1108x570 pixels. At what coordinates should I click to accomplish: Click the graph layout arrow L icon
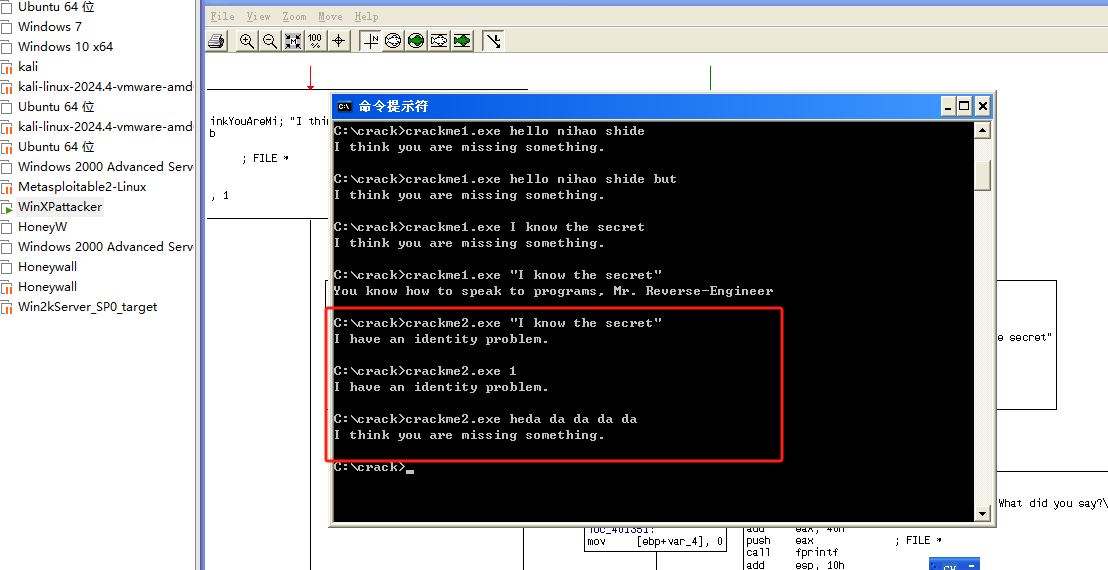[x=493, y=41]
